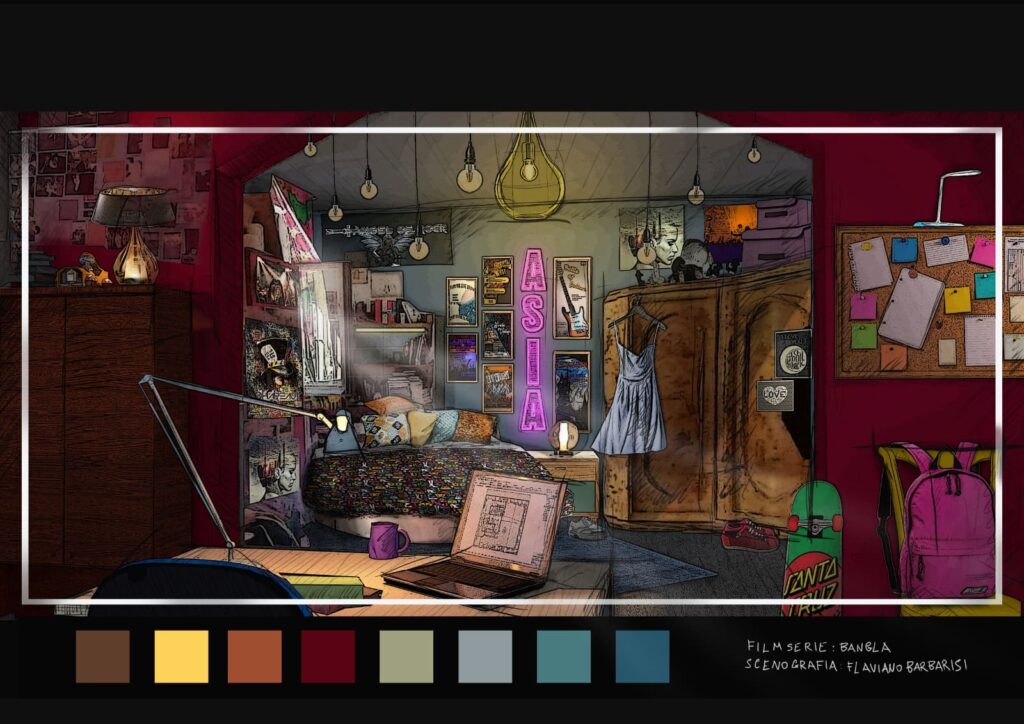The image size is (1024, 724).
Task: Click the "Scenografia: Flaviano Barbarisi" credit
Action: pos(855,665)
